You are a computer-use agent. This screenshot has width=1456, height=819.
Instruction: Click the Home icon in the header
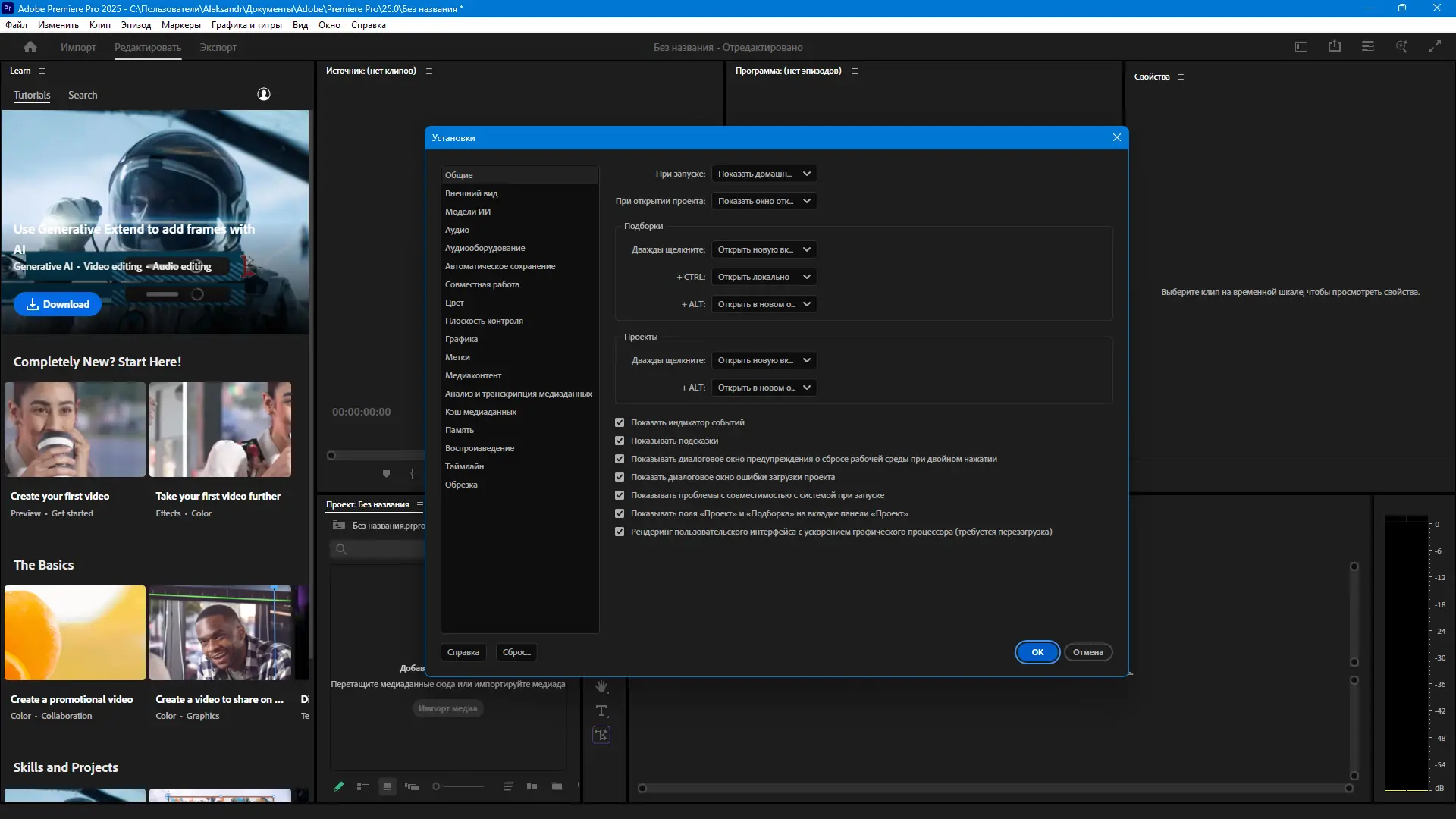click(30, 47)
